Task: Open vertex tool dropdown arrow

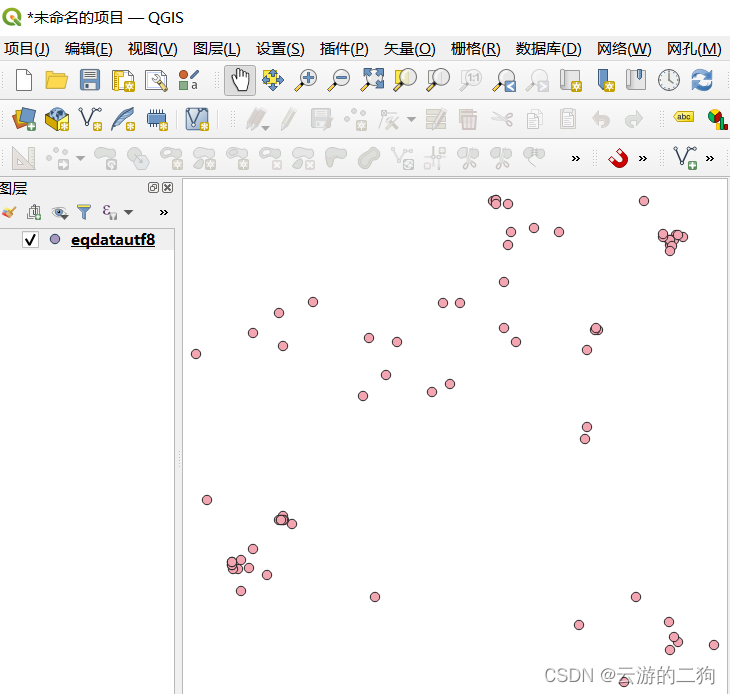Action: 412,120
